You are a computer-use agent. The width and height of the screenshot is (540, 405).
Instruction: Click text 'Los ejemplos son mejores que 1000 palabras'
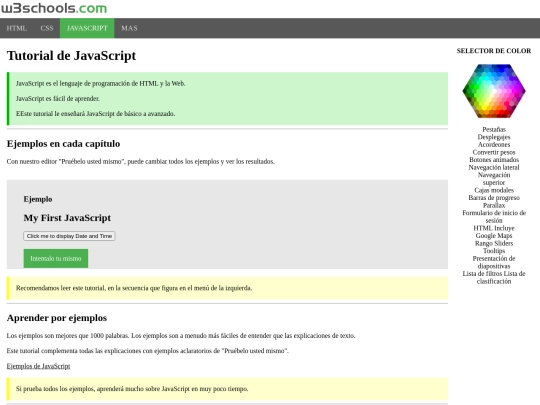pyautogui.click(x=68, y=336)
